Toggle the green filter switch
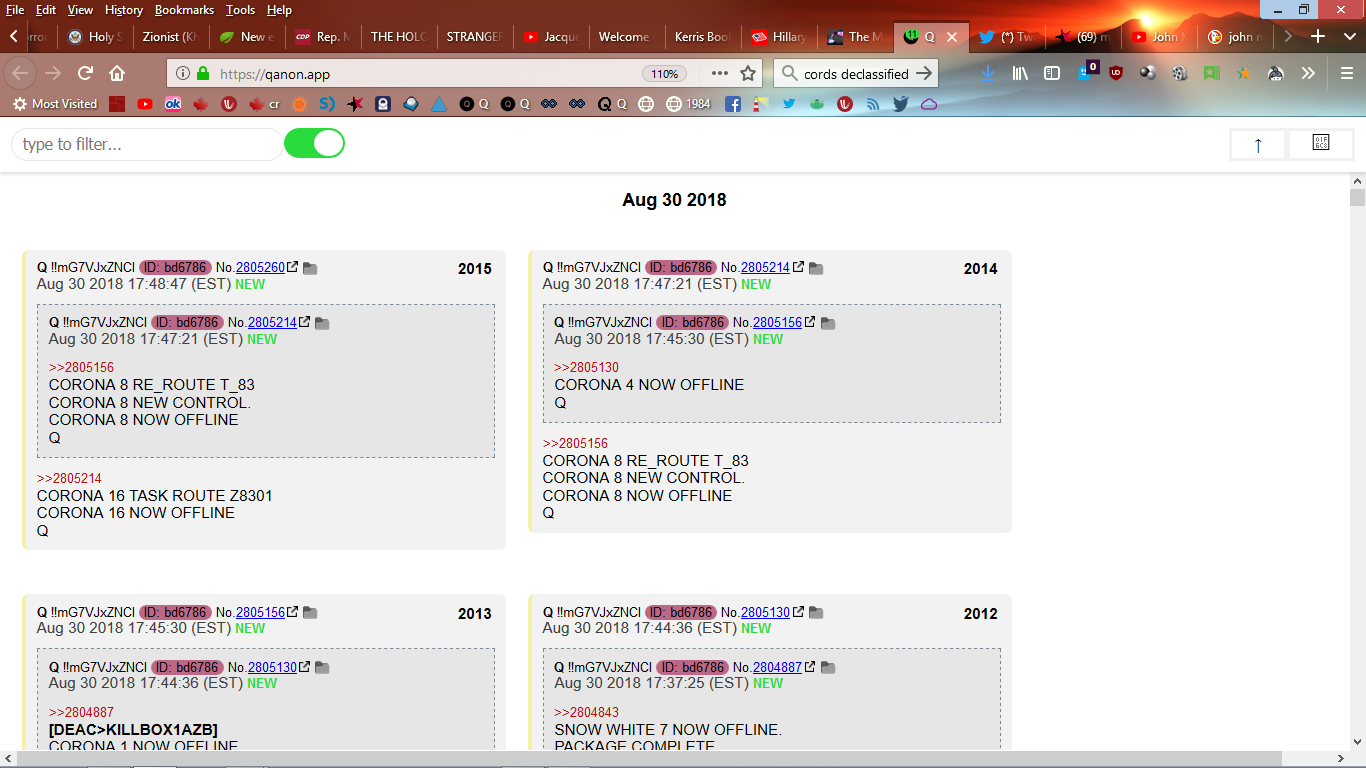This screenshot has height=768, width=1366. click(314, 144)
